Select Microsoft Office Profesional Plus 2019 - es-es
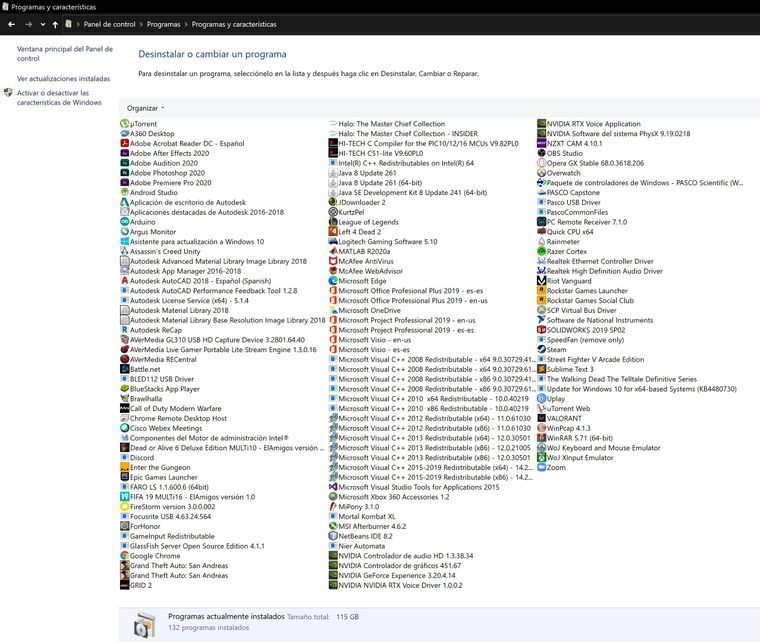Image resolution: width=760 pixels, height=642 pixels. pos(406,291)
